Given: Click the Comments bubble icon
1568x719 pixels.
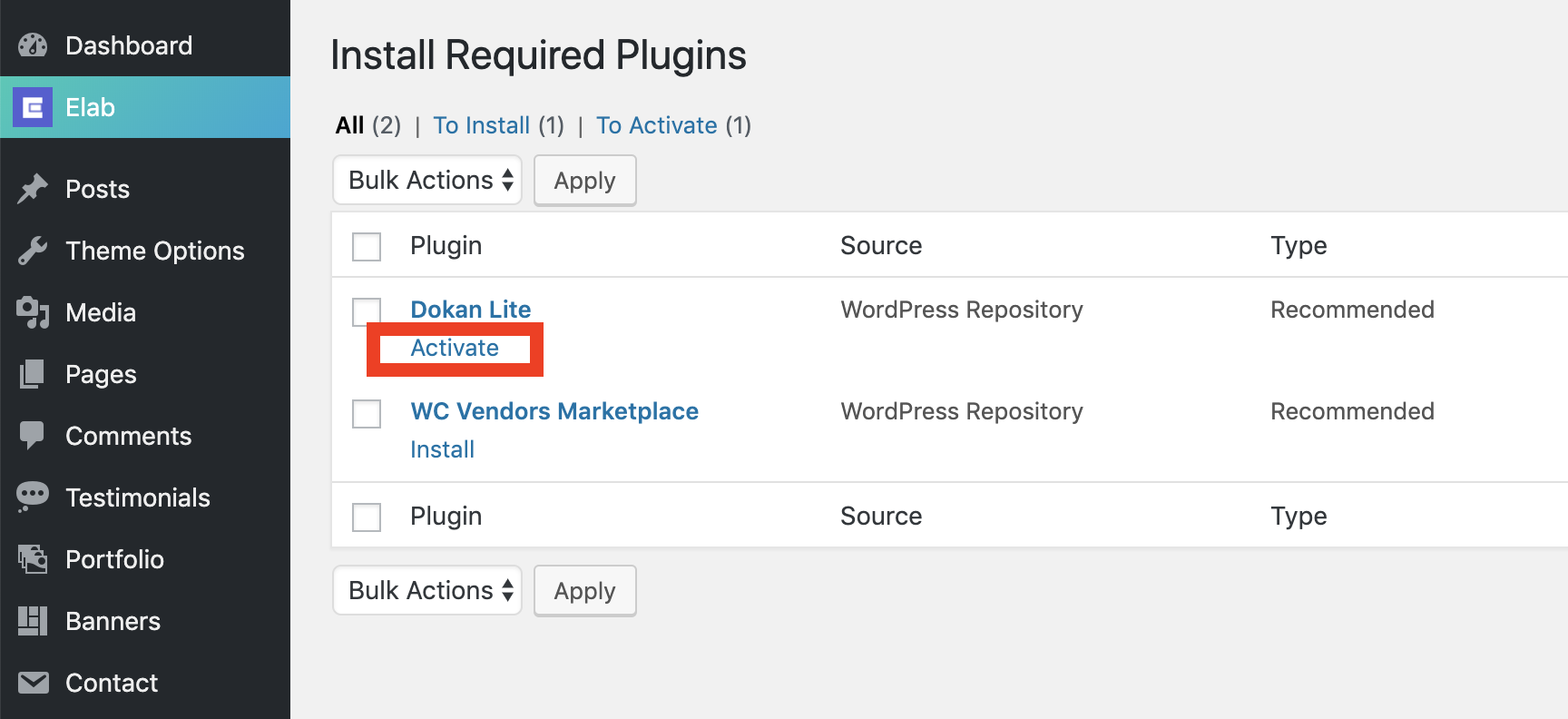Looking at the screenshot, I should click(33, 436).
